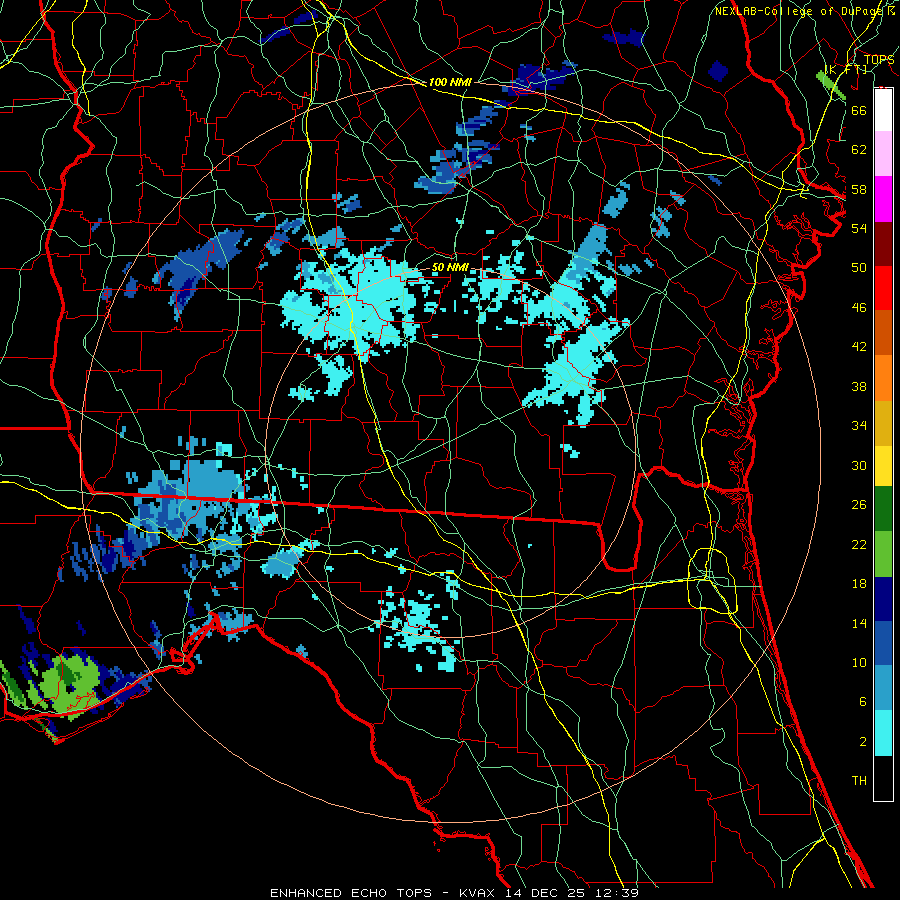
Task: Click the orange 42 kft legend swatch
Action: point(883,378)
